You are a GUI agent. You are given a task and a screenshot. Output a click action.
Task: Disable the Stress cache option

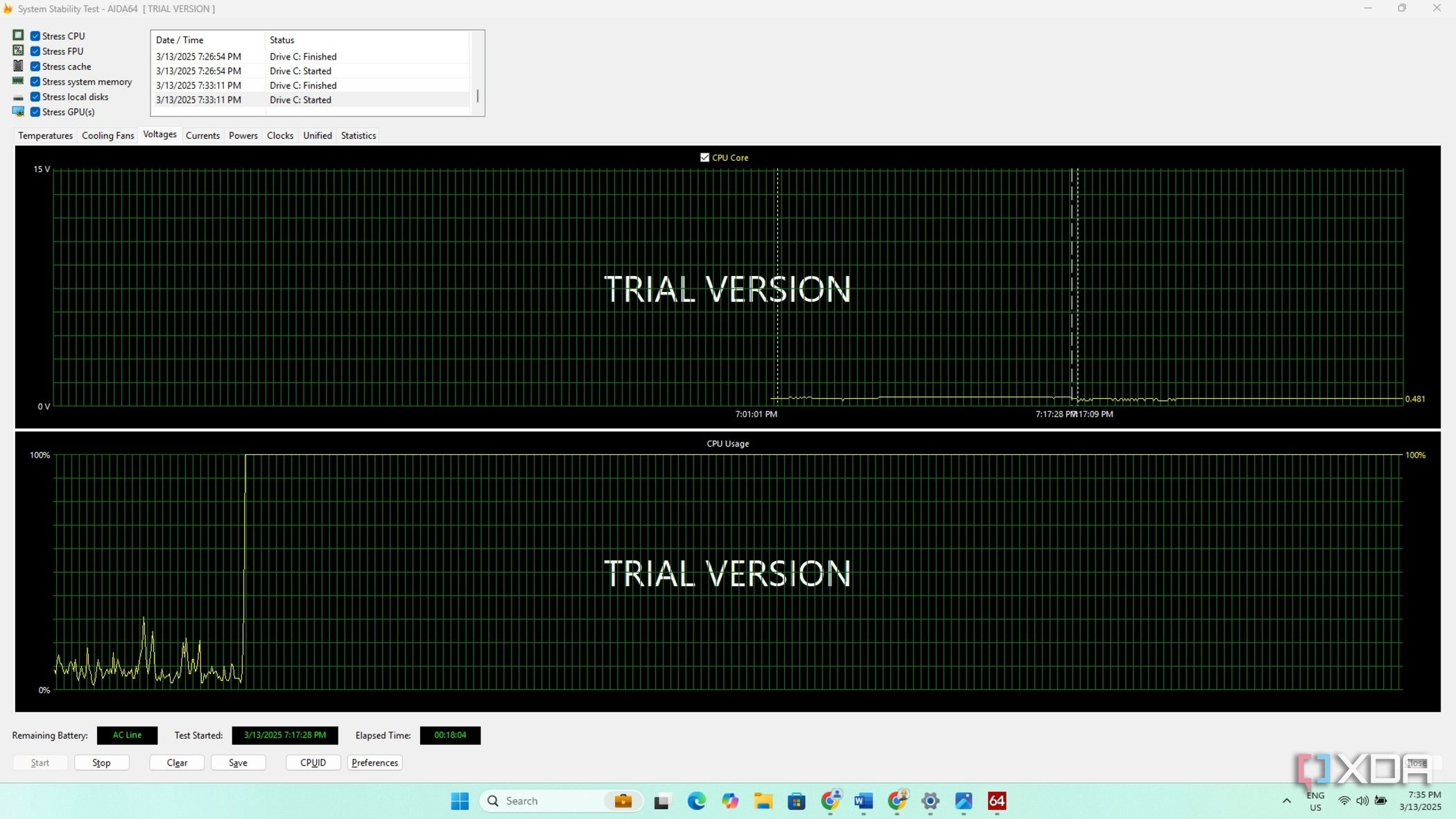(x=35, y=67)
